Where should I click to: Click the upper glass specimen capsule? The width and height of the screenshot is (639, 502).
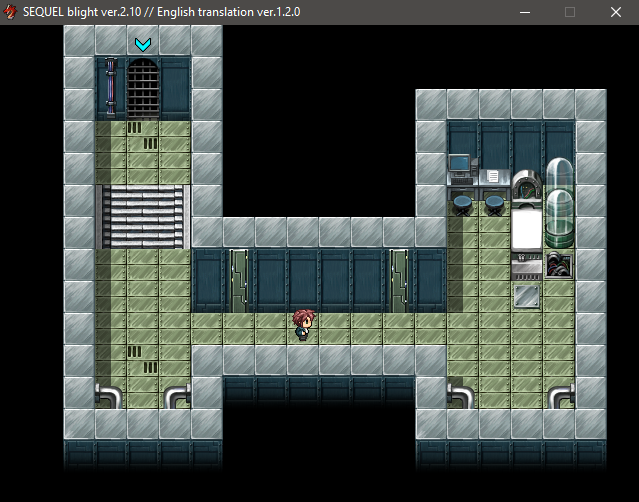point(559,173)
